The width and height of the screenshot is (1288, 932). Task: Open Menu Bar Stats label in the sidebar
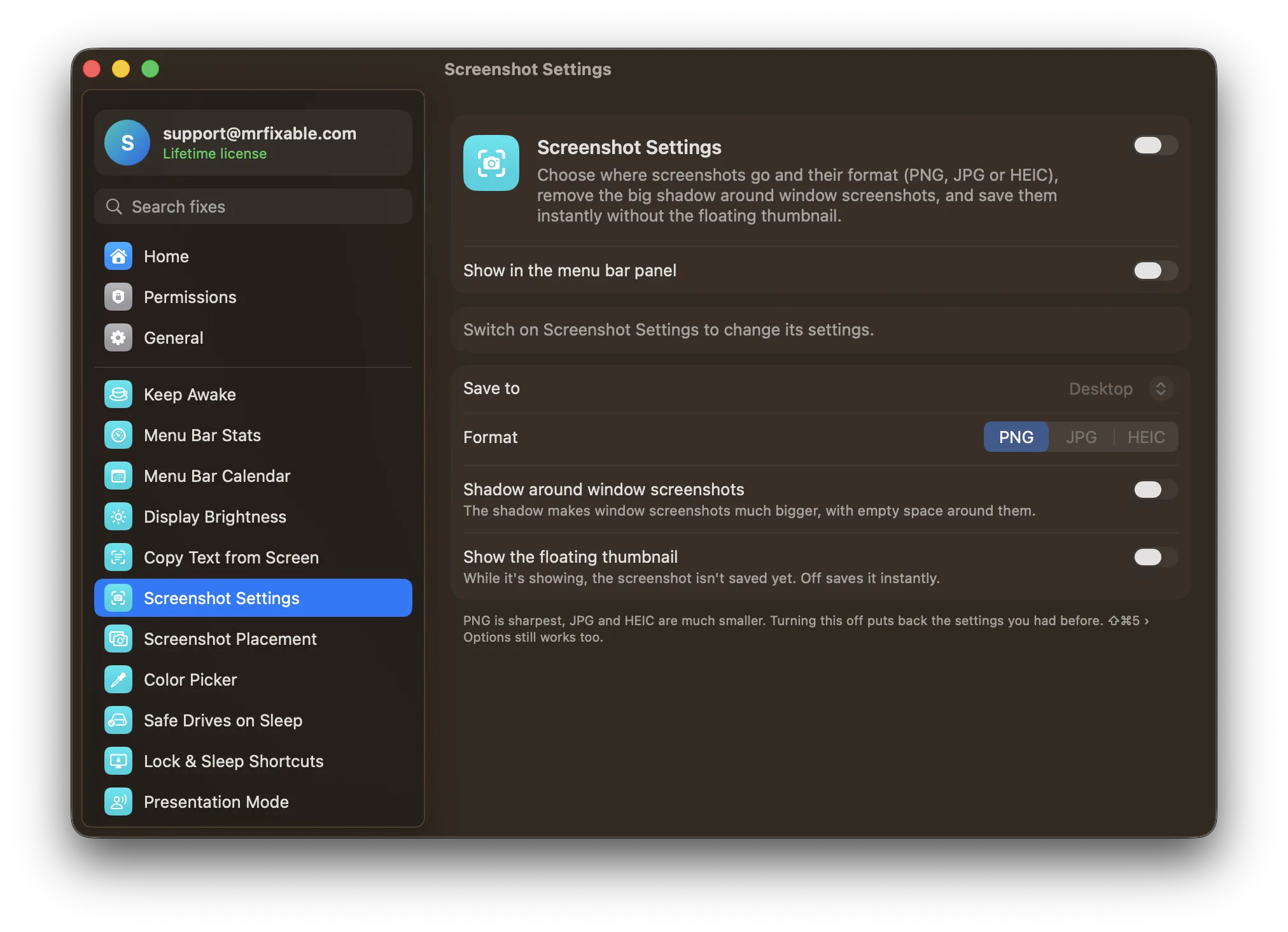pyautogui.click(x=202, y=435)
